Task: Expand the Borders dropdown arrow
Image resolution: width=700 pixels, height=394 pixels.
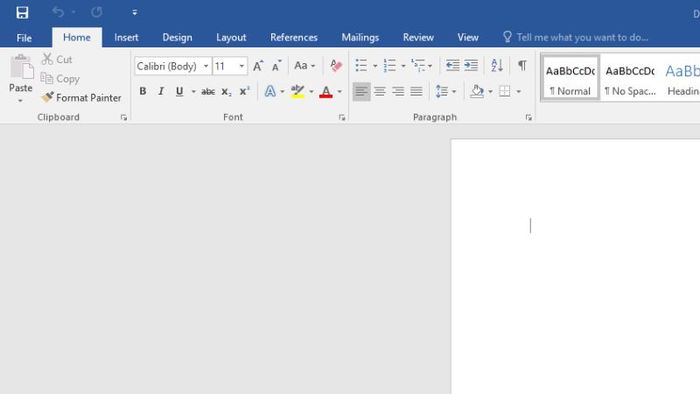Action: pos(518,91)
